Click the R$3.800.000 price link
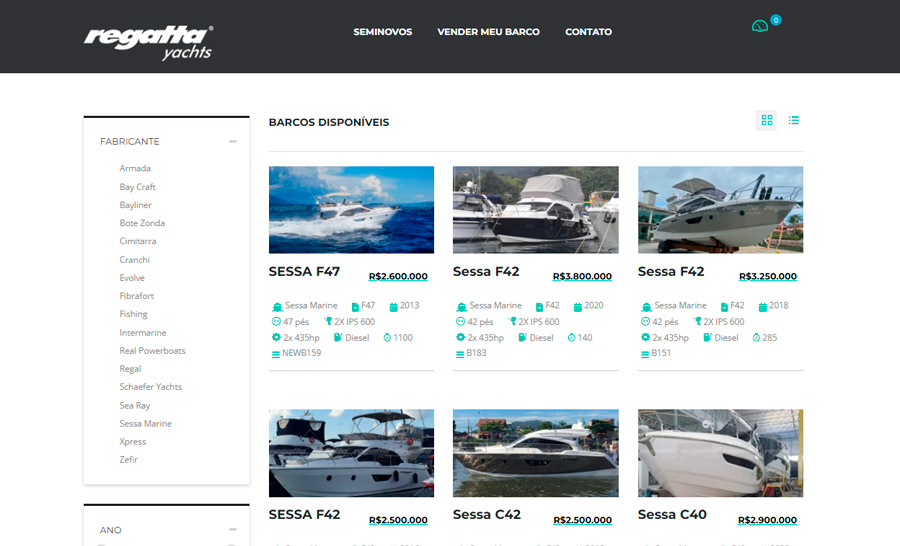The image size is (900, 546). [582, 276]
